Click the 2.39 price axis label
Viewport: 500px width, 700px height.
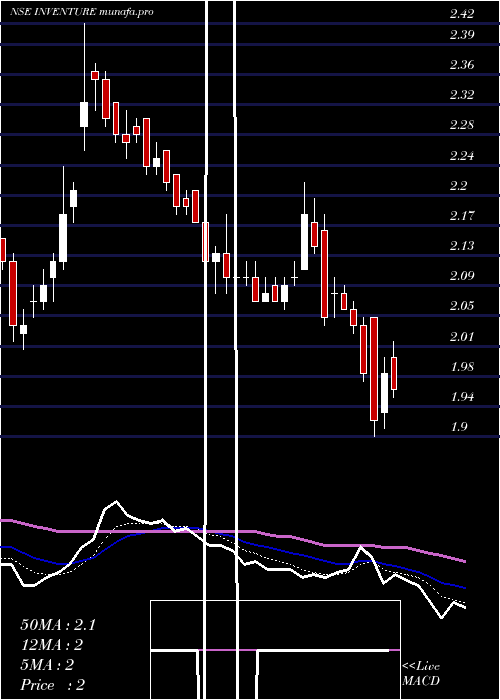(x=462, y=35)
